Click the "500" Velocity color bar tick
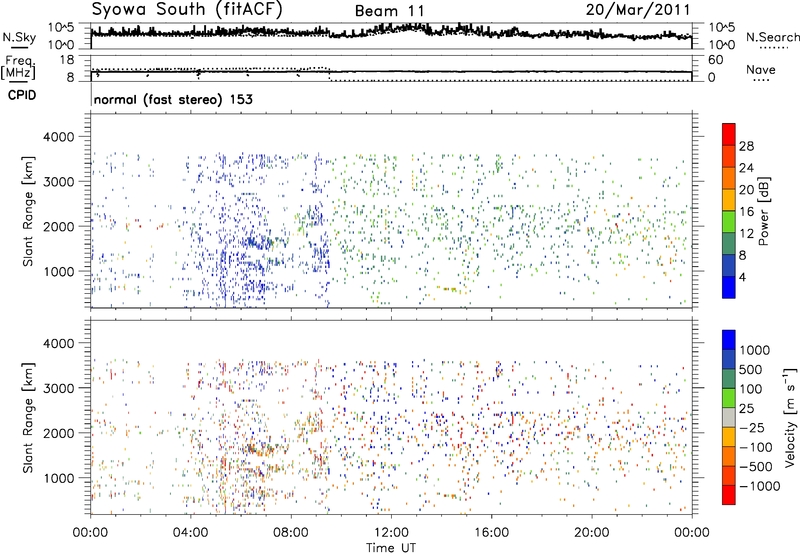Screen dimensions: 800x554 (751, 369)
